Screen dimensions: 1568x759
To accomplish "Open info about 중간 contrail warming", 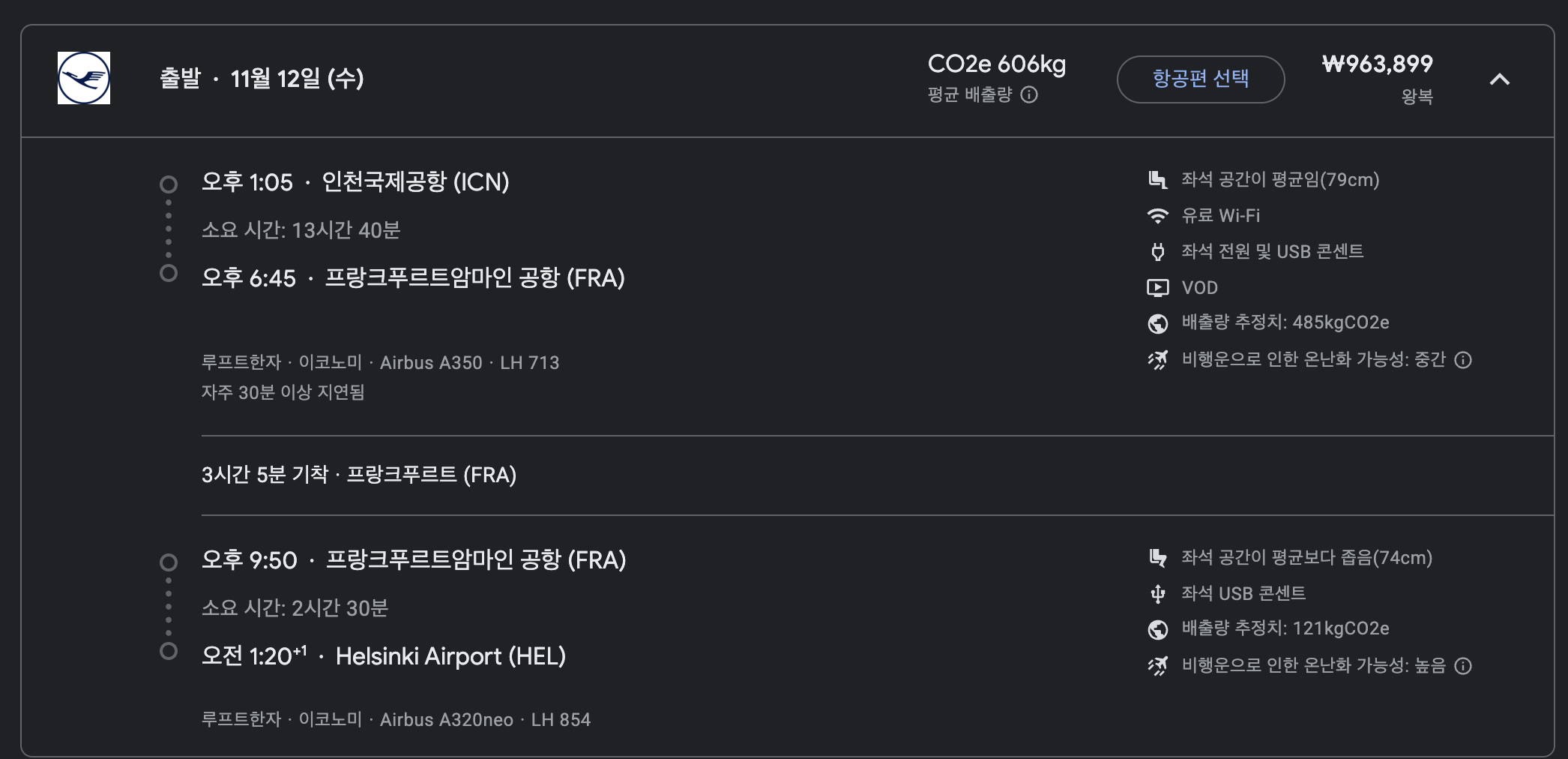I will pos(1462,360).
